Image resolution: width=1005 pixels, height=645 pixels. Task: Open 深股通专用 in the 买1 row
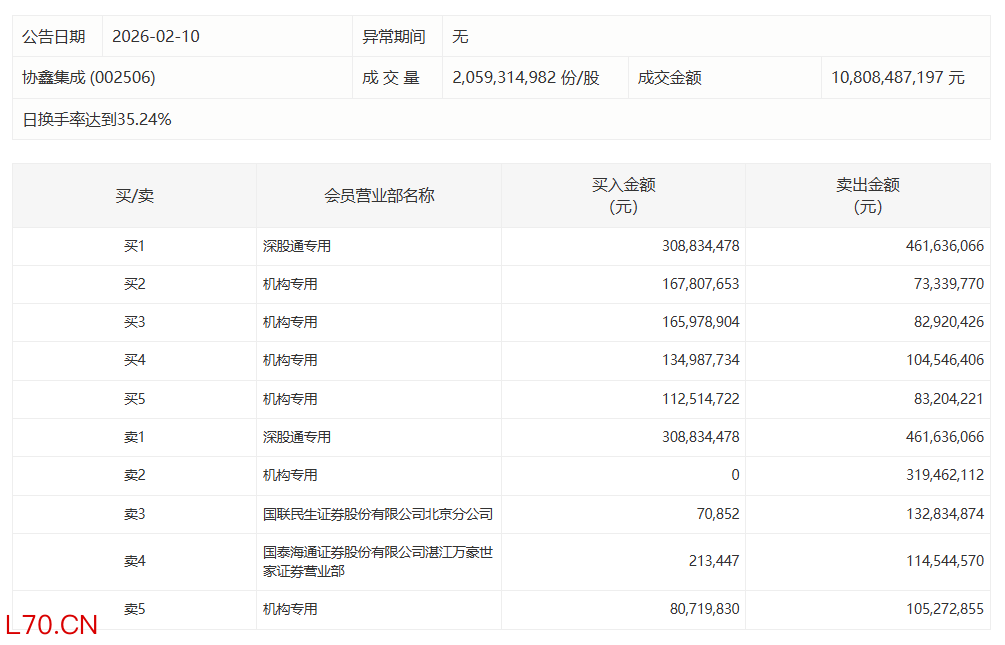click(297, 246)
